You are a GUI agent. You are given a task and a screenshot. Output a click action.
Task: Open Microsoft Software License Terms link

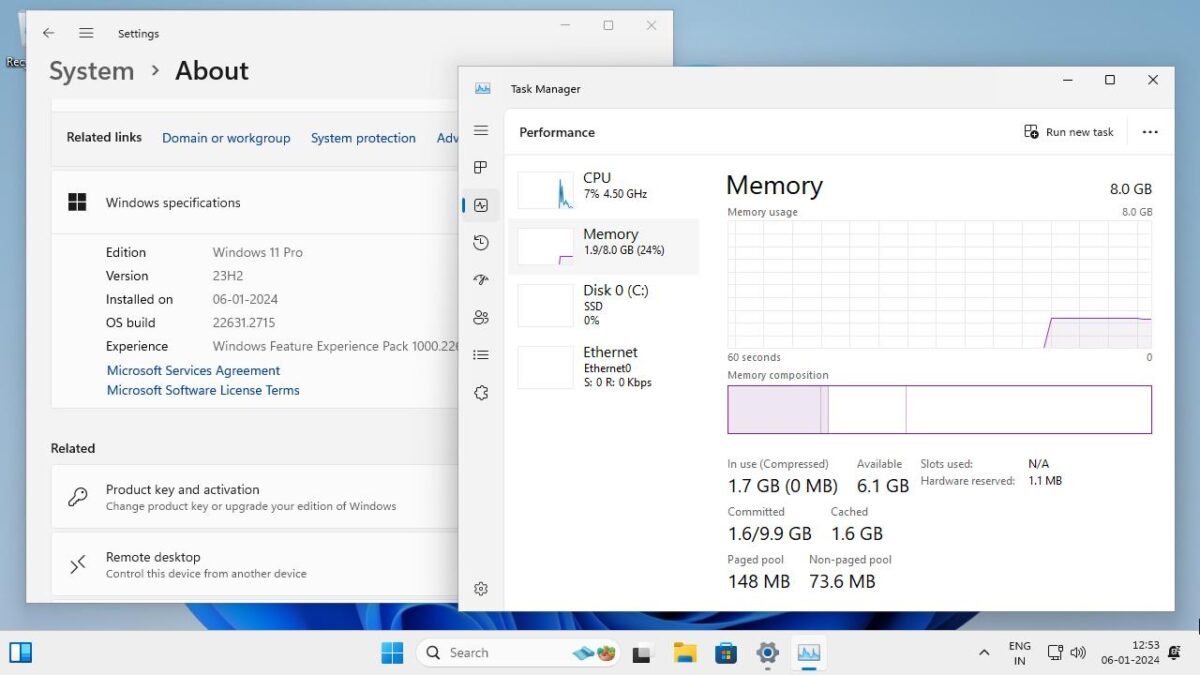click(202, 390)
